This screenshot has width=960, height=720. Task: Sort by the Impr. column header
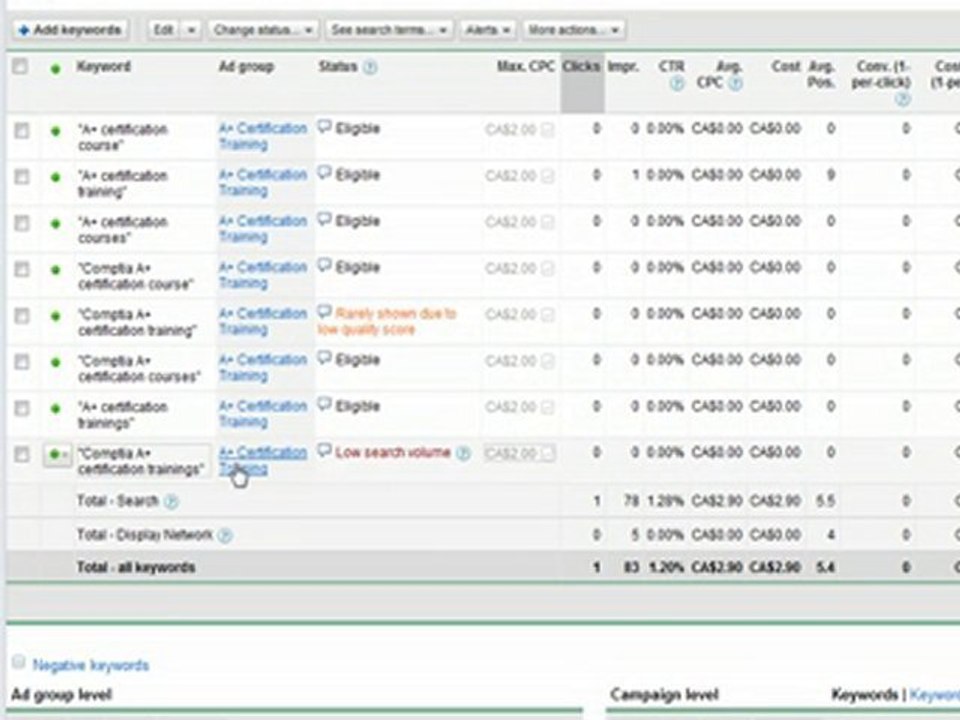[x=623, y=66]
